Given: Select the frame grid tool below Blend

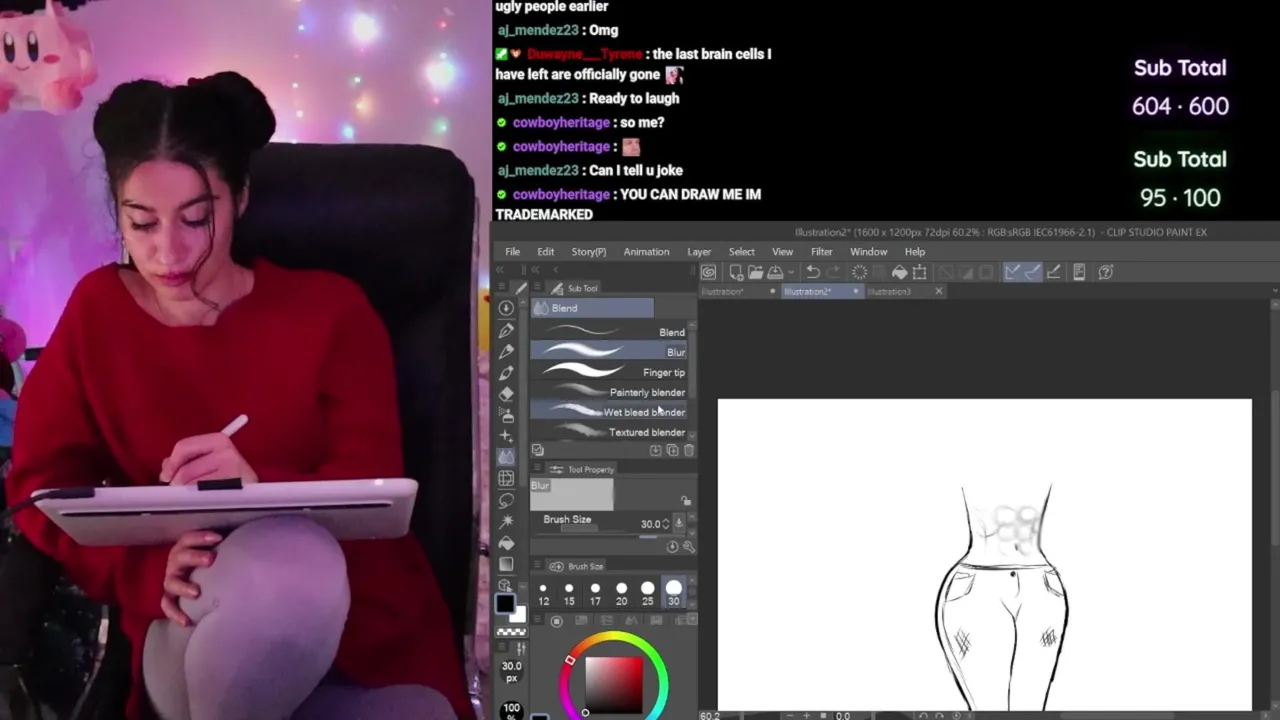Looking at the screenshot, I should point(506,478).
